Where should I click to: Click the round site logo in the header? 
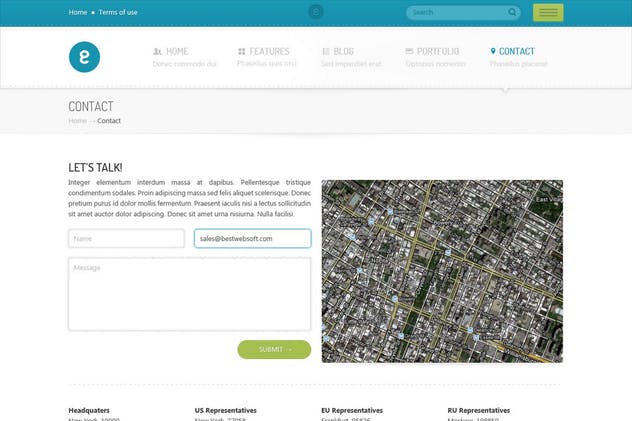pos(84,57)
